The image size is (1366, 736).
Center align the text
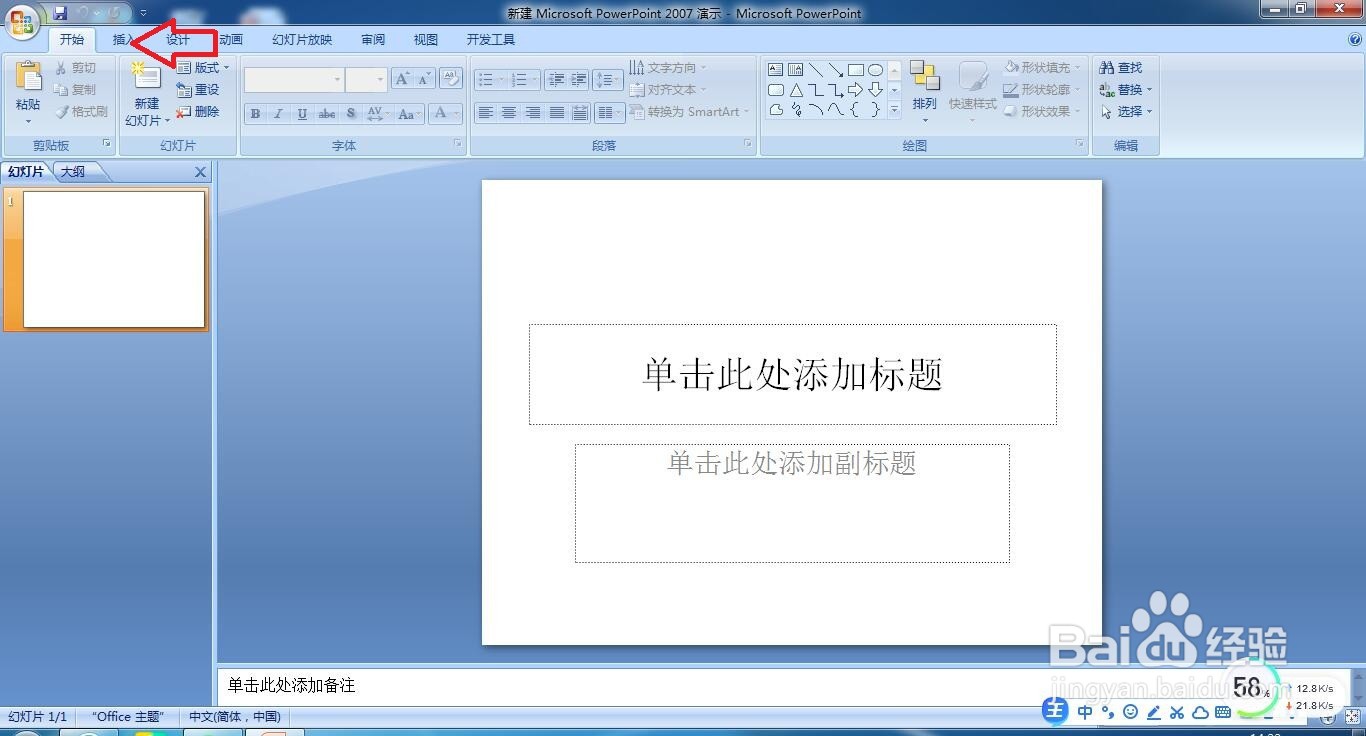509,113
